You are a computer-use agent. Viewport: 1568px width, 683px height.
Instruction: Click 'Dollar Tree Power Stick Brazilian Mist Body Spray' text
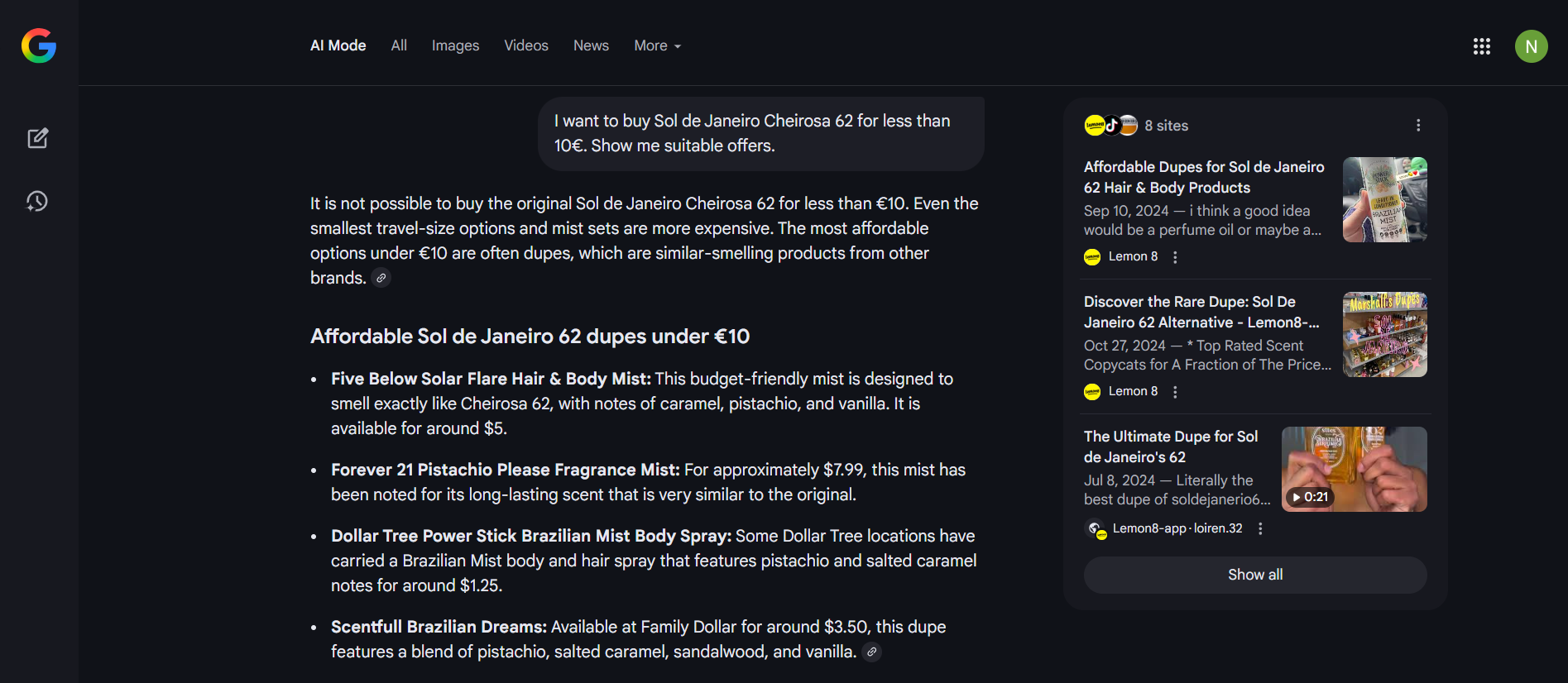(531, 536)
